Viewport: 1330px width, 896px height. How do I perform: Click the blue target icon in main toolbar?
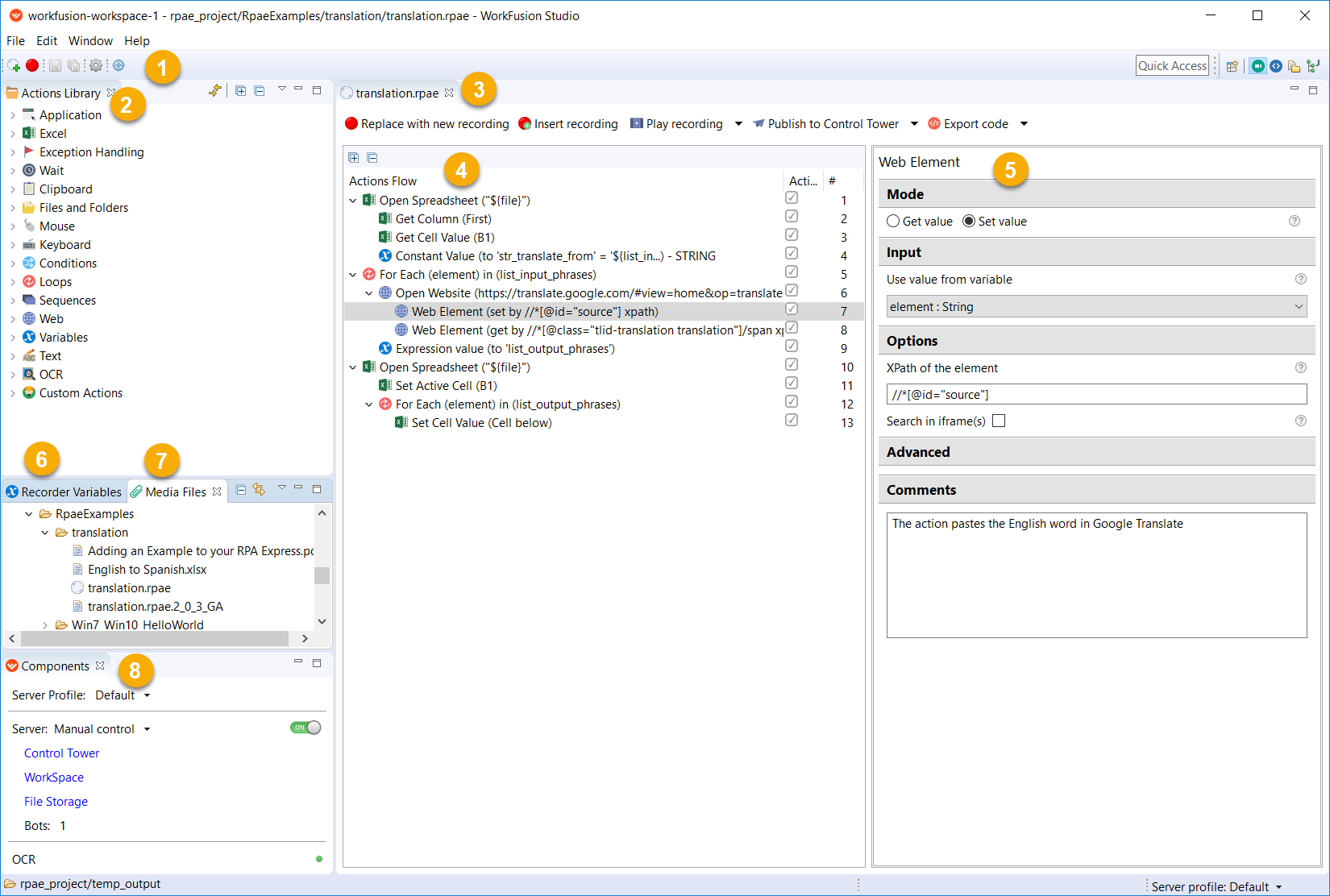(118, 65)
